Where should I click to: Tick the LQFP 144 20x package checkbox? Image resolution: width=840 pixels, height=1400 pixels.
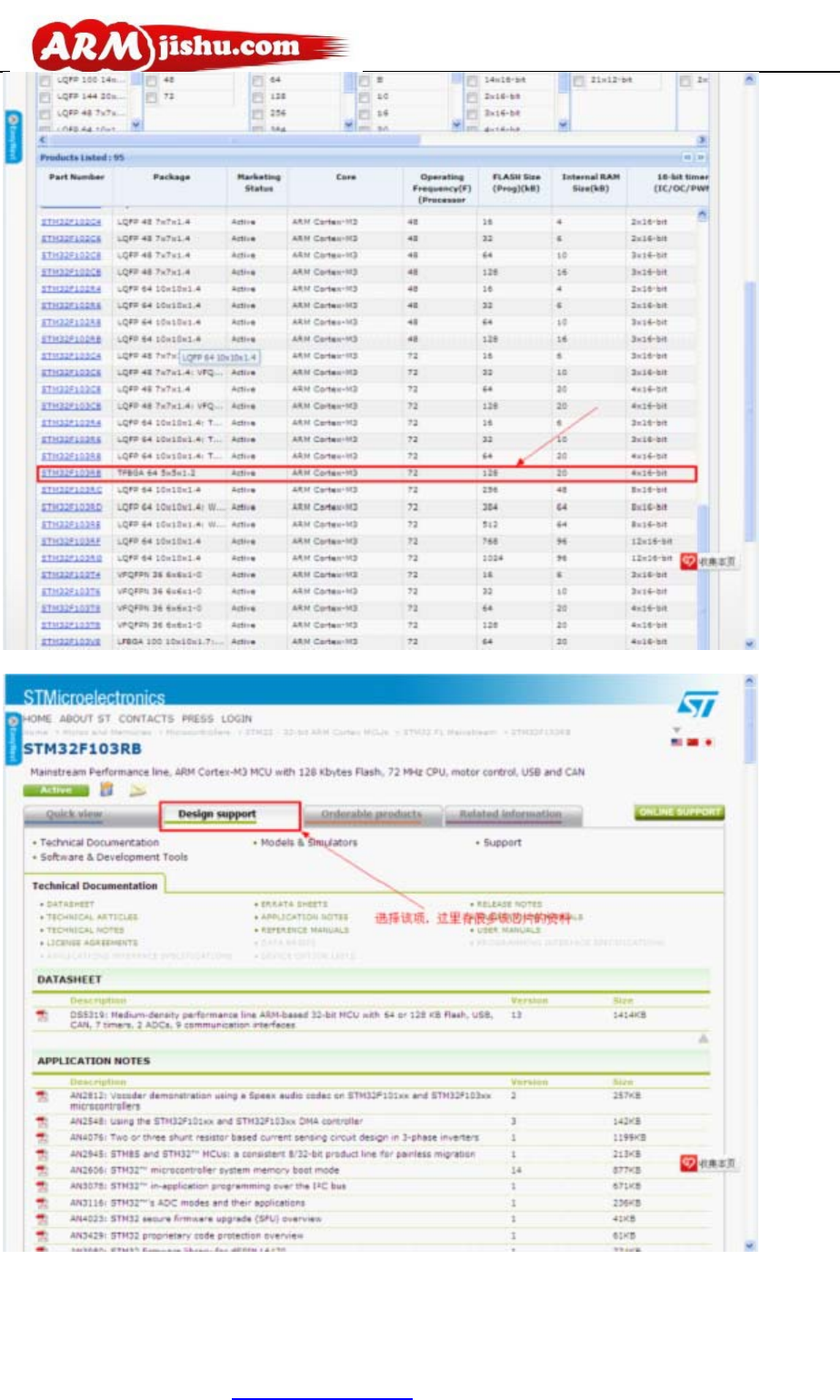click(x=45, y=96)
